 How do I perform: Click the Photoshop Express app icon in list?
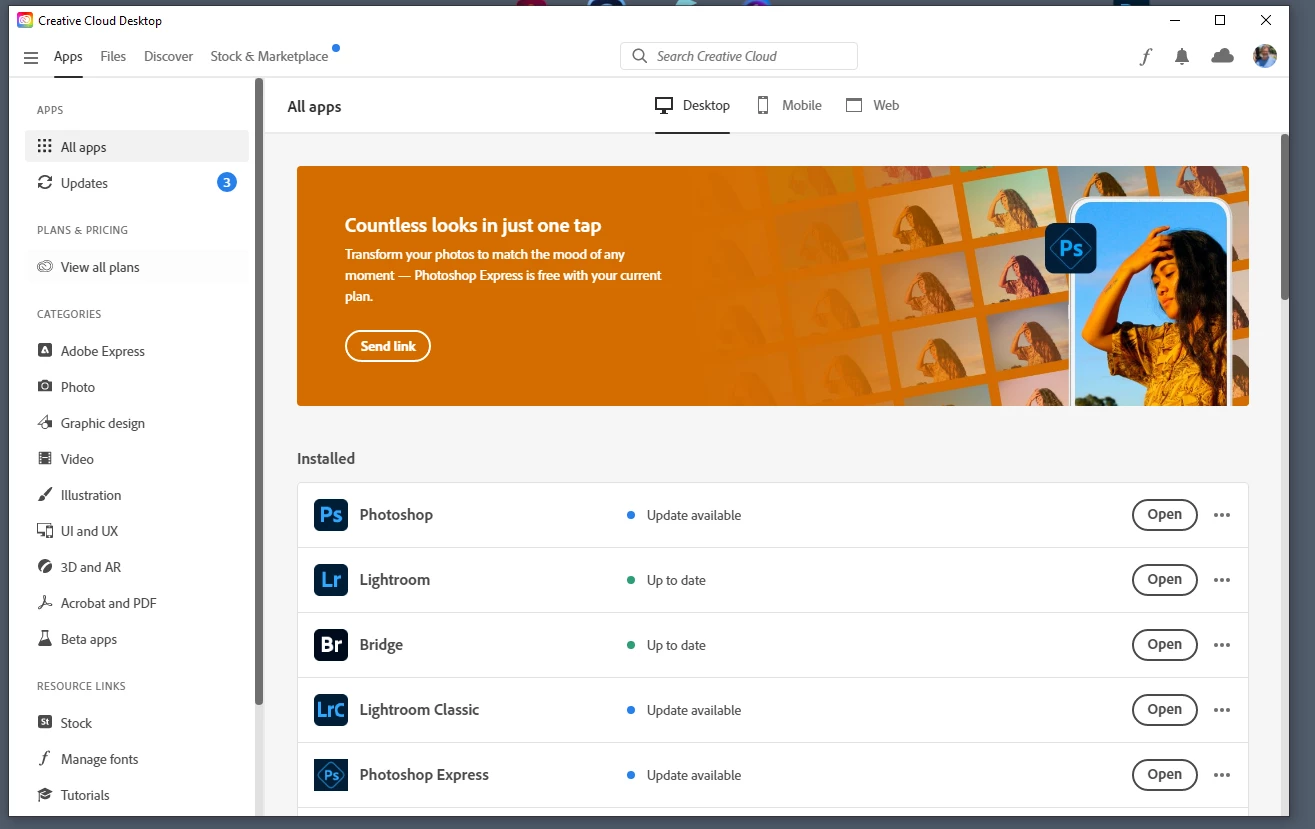(x=331, y=775)
